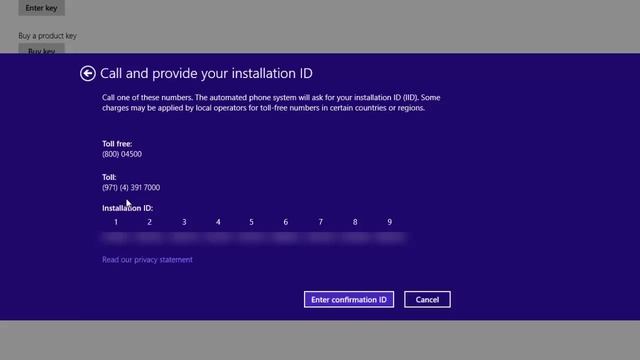Viewport: 640px width, 360px height.
Task: Click the Buy a product key text
Action: click(47, 36)
